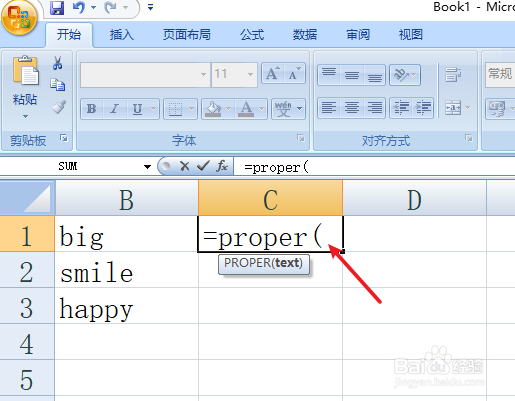Align text to bottom
The image size is (515, 401).
[x=375, y=75]
